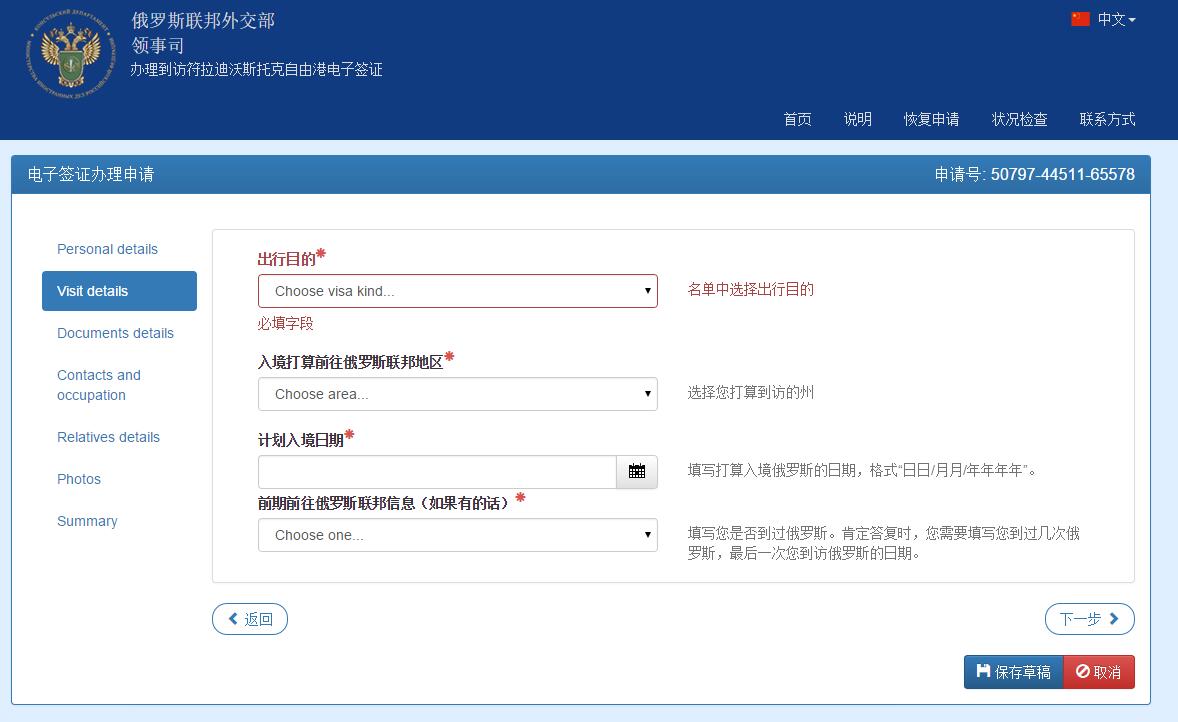Click the save disk icon on 保存草稿 button

986,671
